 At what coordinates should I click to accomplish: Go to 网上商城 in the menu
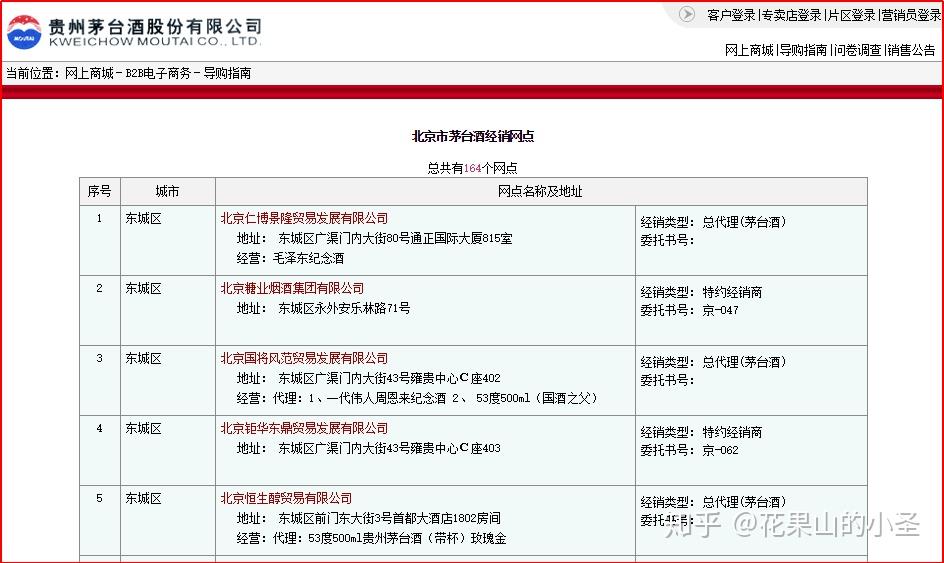pos(749,50)
